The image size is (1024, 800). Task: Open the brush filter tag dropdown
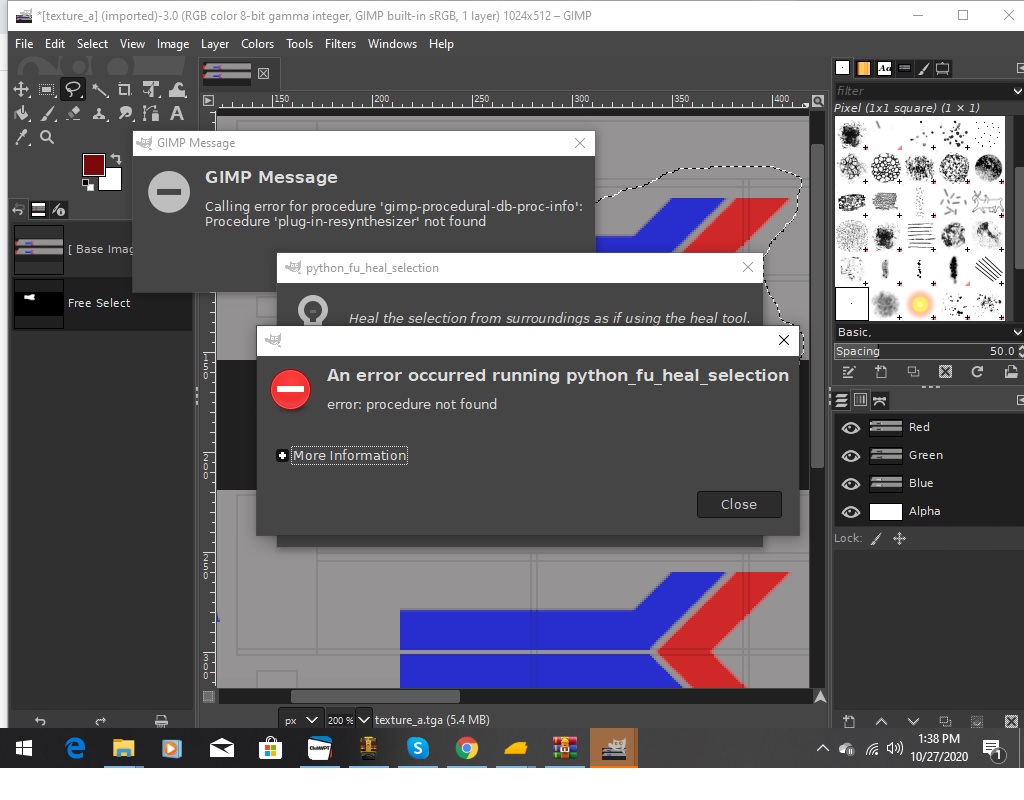pyautogui.click(x=1017, y=91)
